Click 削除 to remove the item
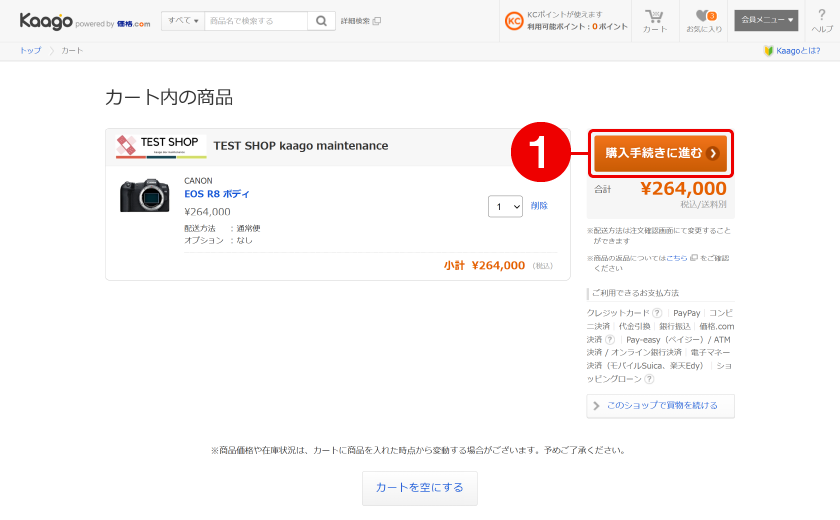This screenshot has height=520, width=840. point(539,206)
